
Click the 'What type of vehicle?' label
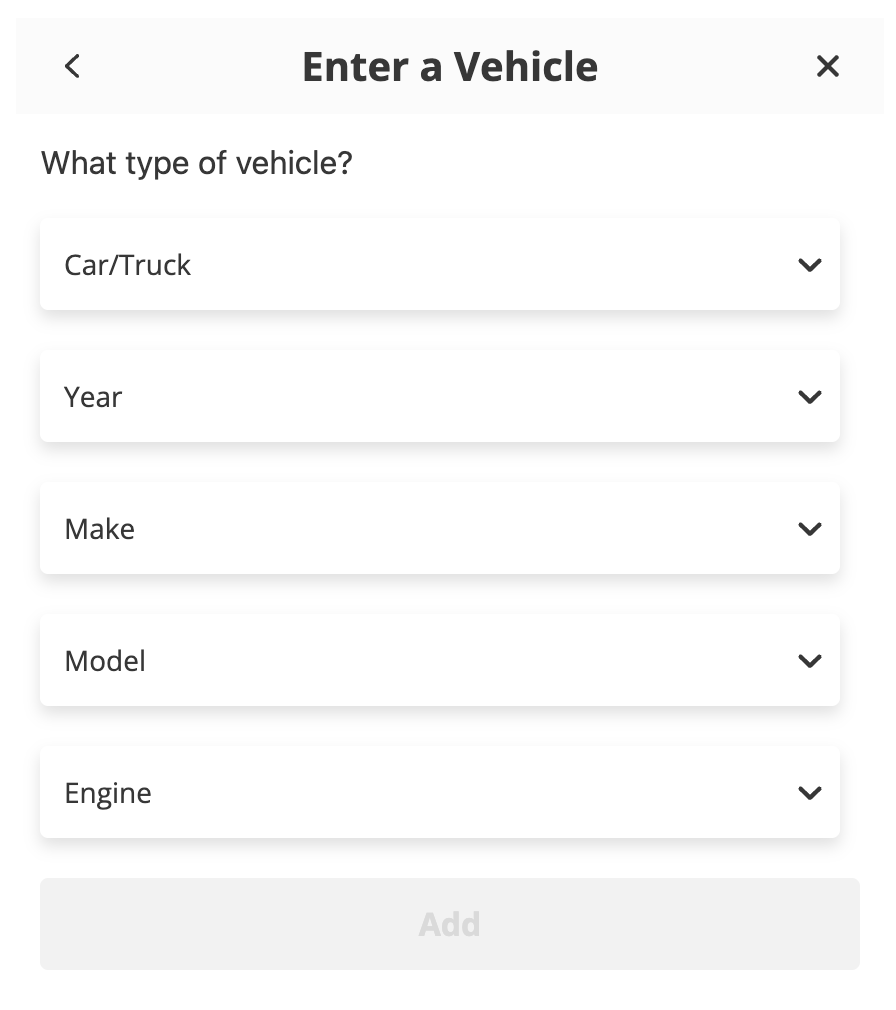(197, 162)
